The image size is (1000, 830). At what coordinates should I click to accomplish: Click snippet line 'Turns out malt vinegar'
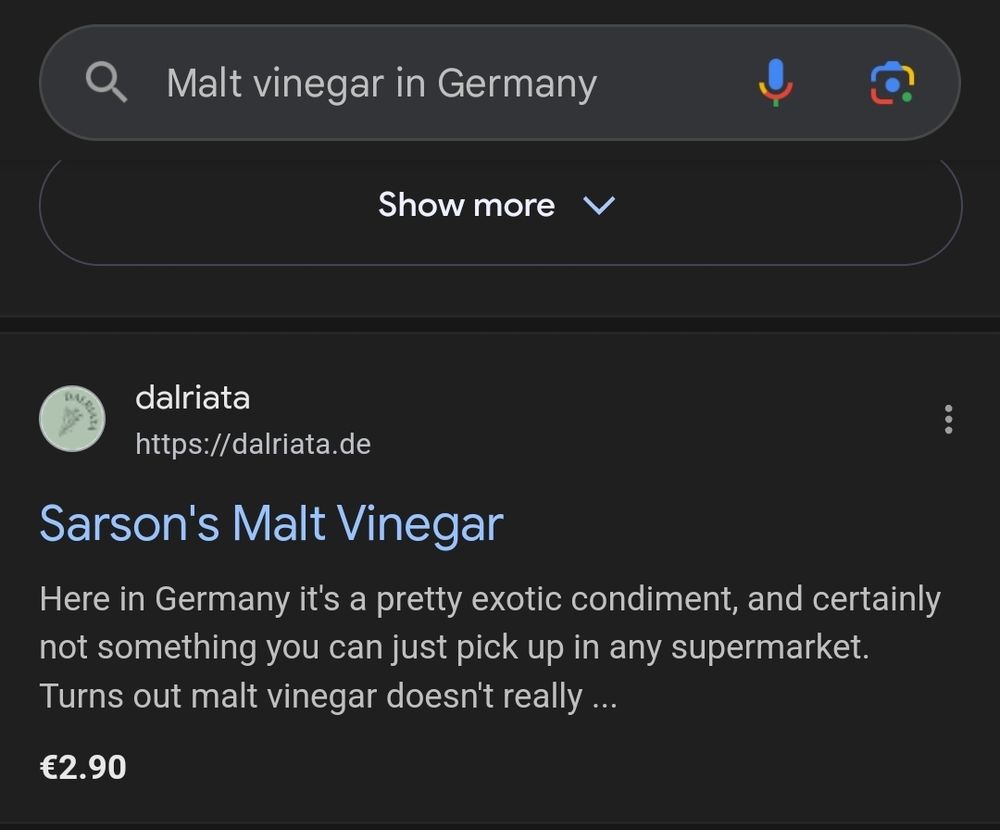point(328,696)
